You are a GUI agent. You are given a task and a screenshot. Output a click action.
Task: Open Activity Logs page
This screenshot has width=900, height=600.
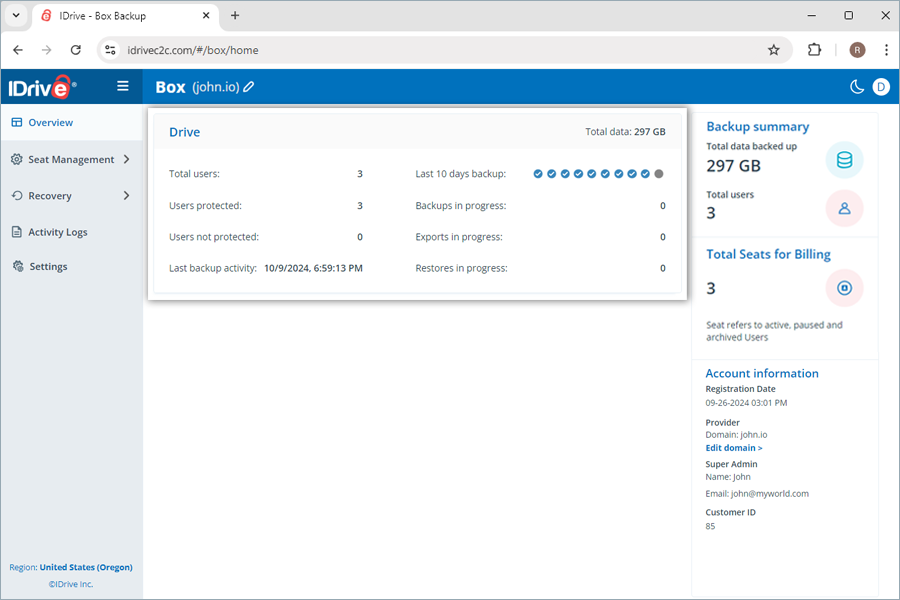[x=58, y=232]
